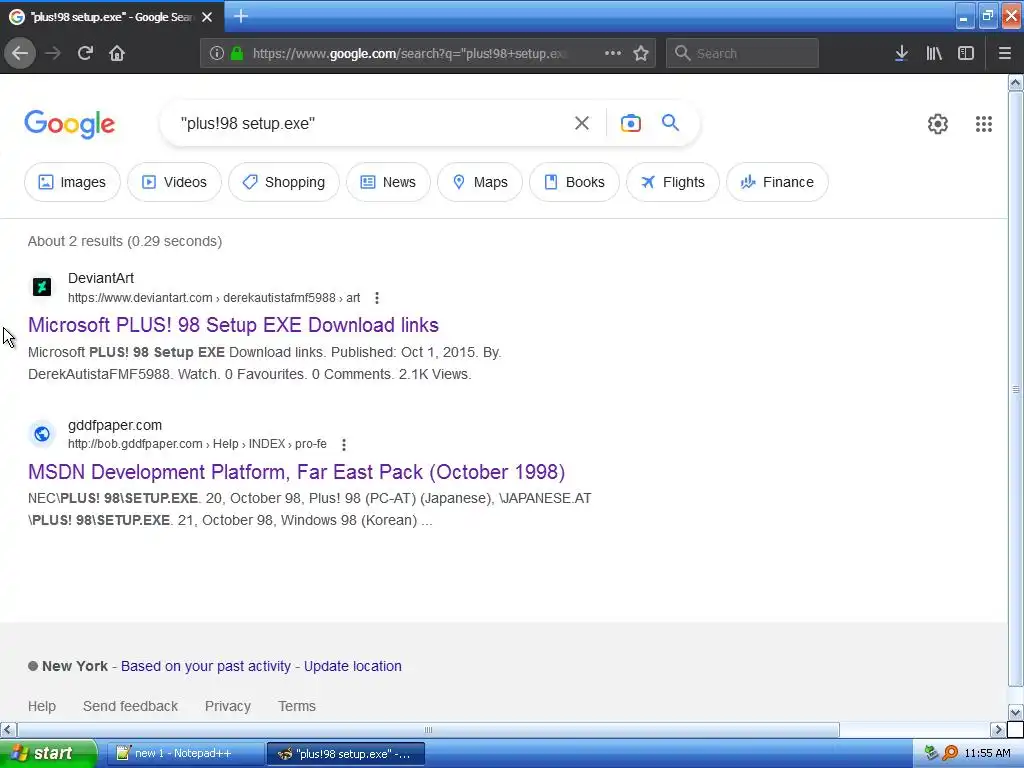Open Microsoft PLUS! 98 Setup EXE link
Image resolution: width=1024 pixels, height=768 pixels.
coord(233,325)
